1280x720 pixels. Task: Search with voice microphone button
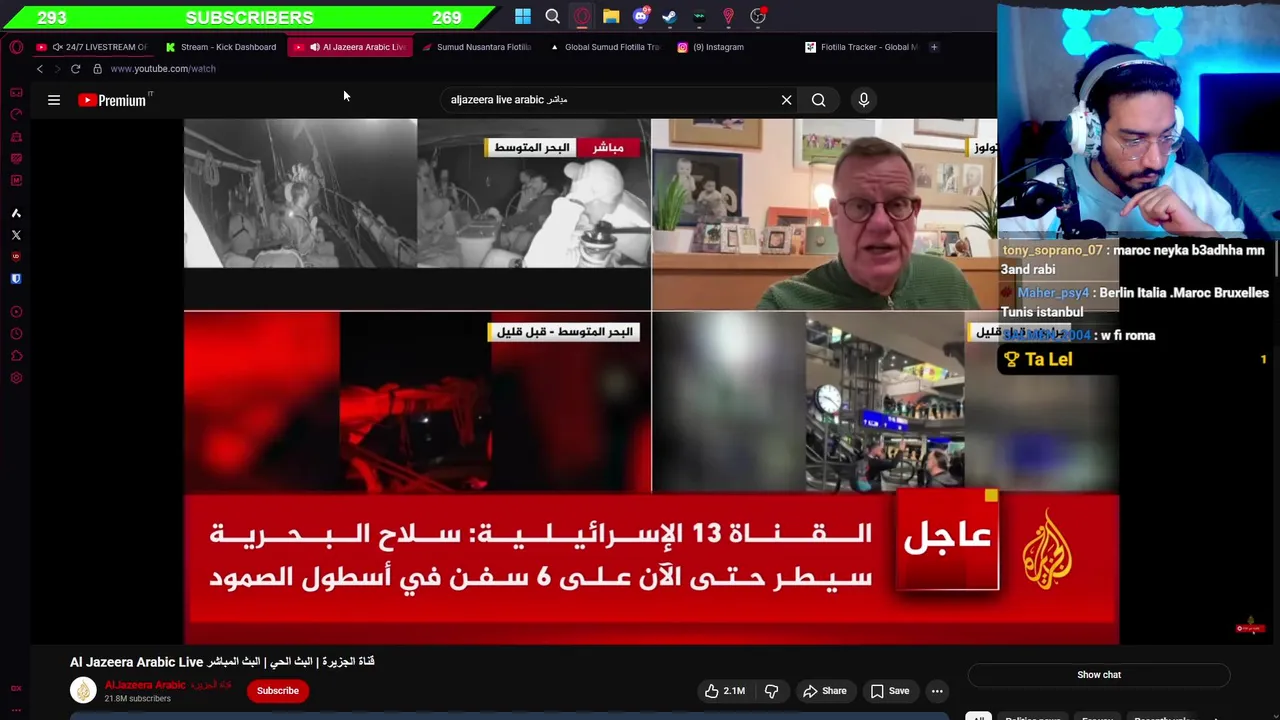coord(864,100)
